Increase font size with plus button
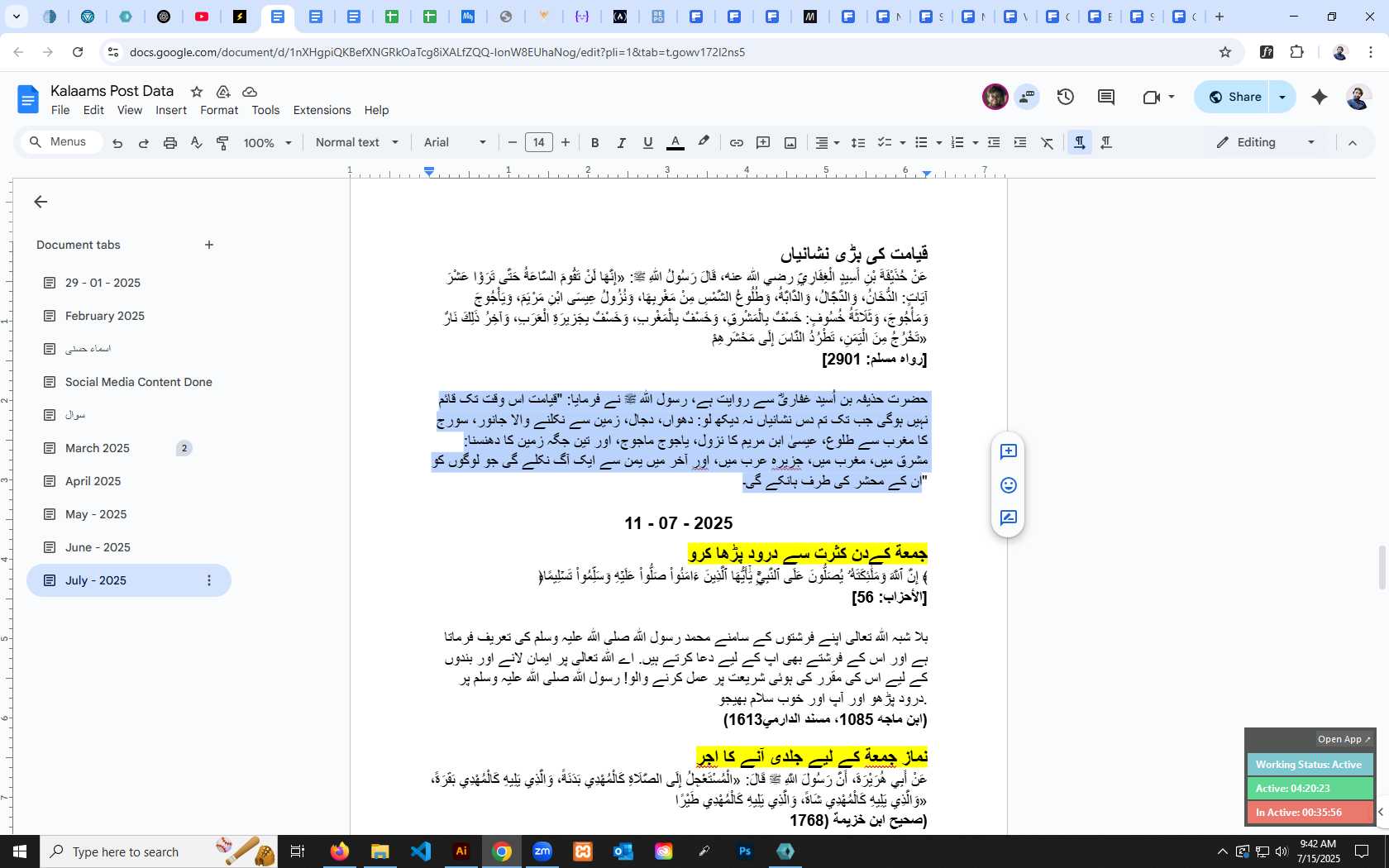The height and width of the screenshot is (868, 1389). (x=566, y=143)
